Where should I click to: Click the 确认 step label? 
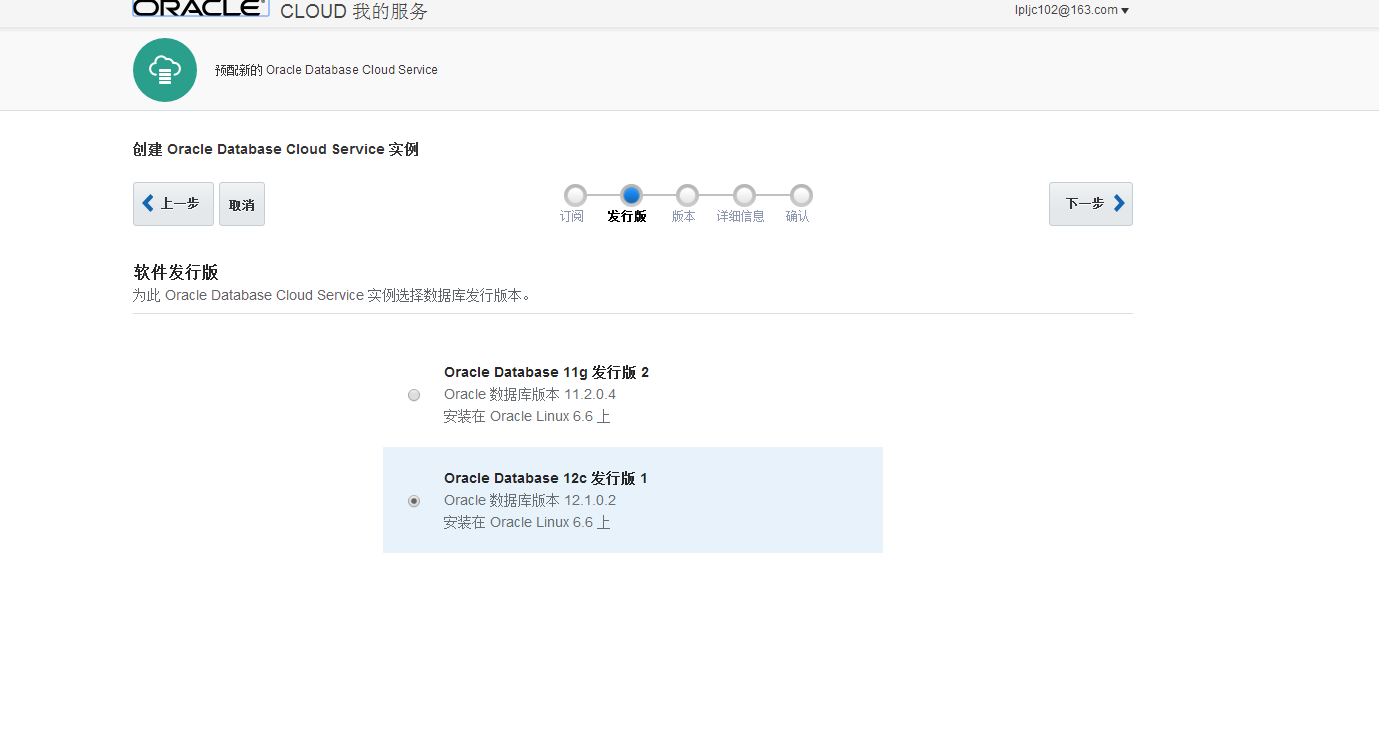coord(798,216)
